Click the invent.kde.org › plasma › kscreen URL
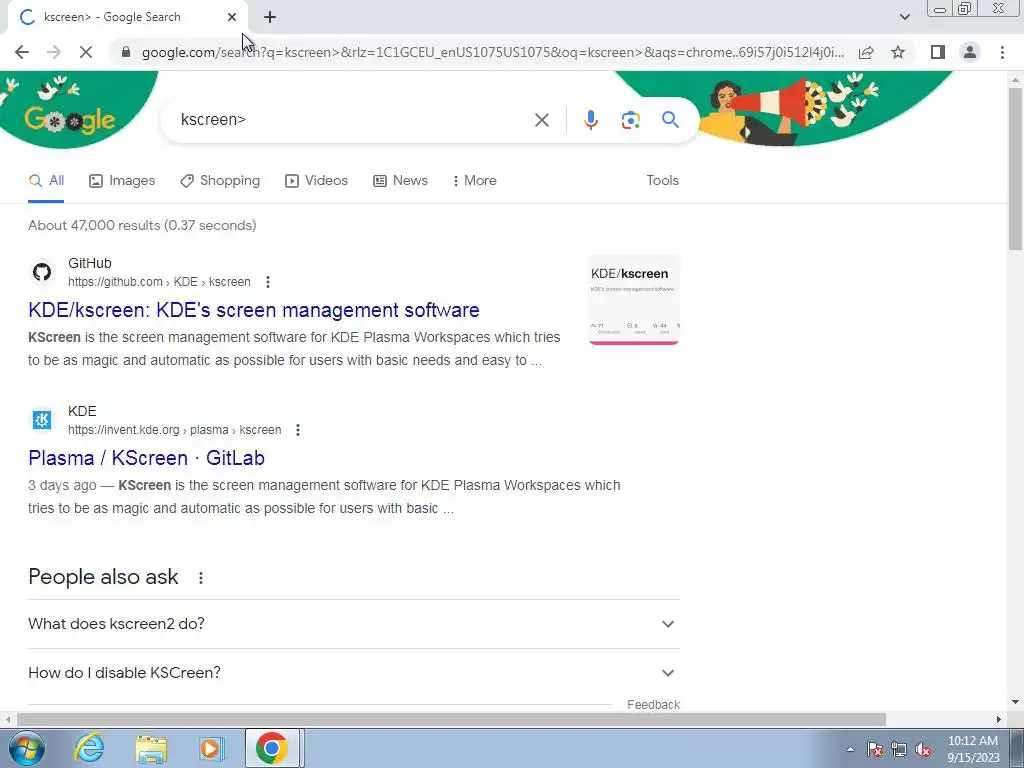The image size is (1024, 768). (x=175, y=430)
